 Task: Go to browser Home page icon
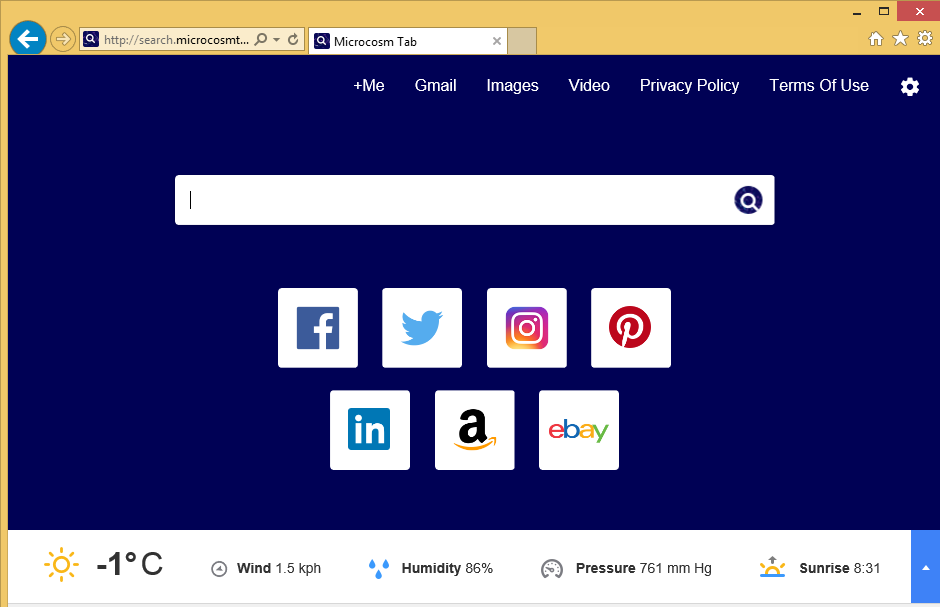[876, 38]
